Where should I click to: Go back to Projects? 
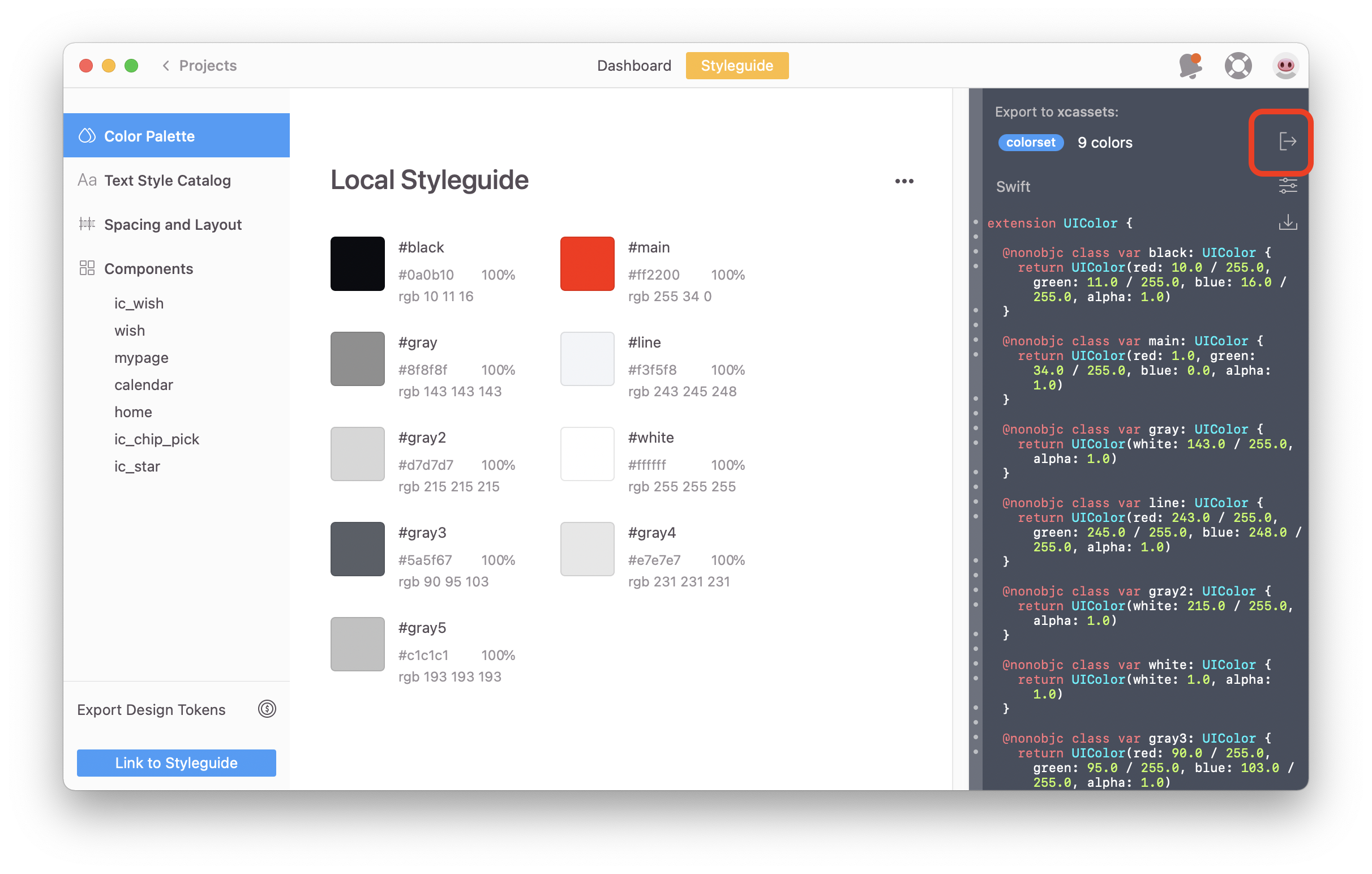pyautogui.click(x=199, y=66)
